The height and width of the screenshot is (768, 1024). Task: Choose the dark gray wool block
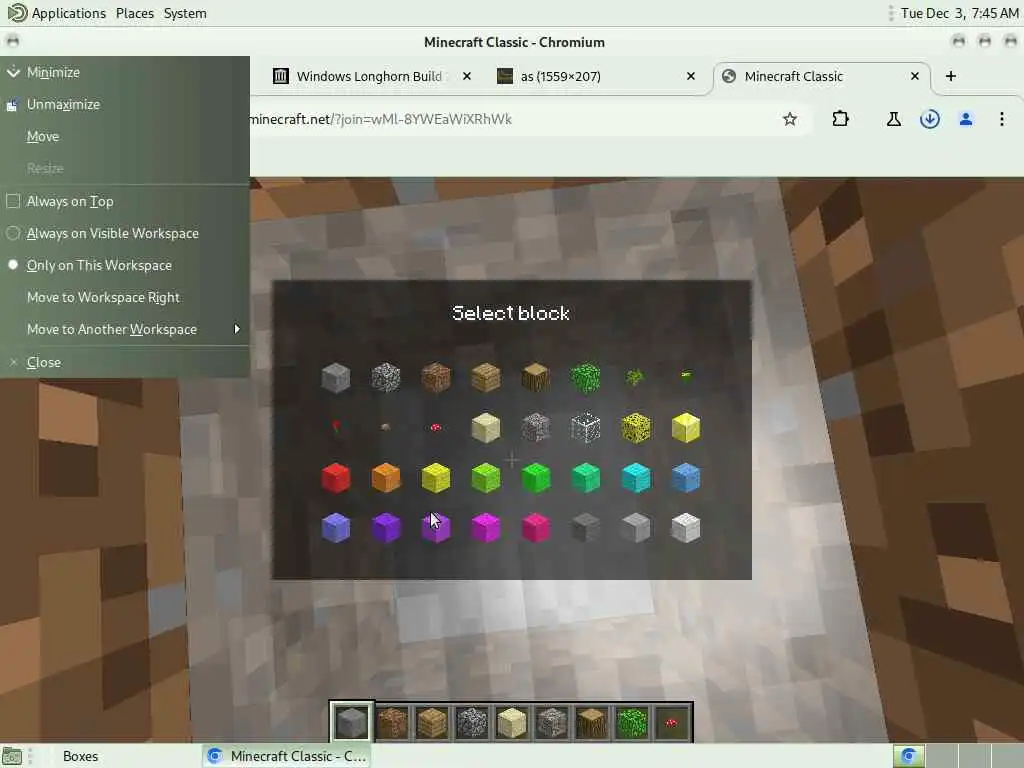tap(585, 528)
